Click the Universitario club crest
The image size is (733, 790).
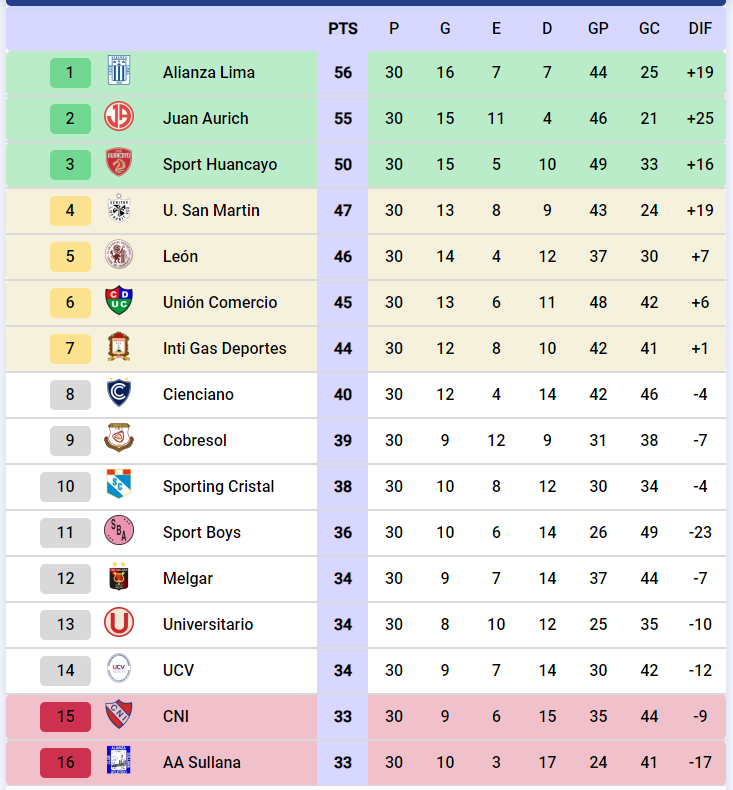[119, 624]
